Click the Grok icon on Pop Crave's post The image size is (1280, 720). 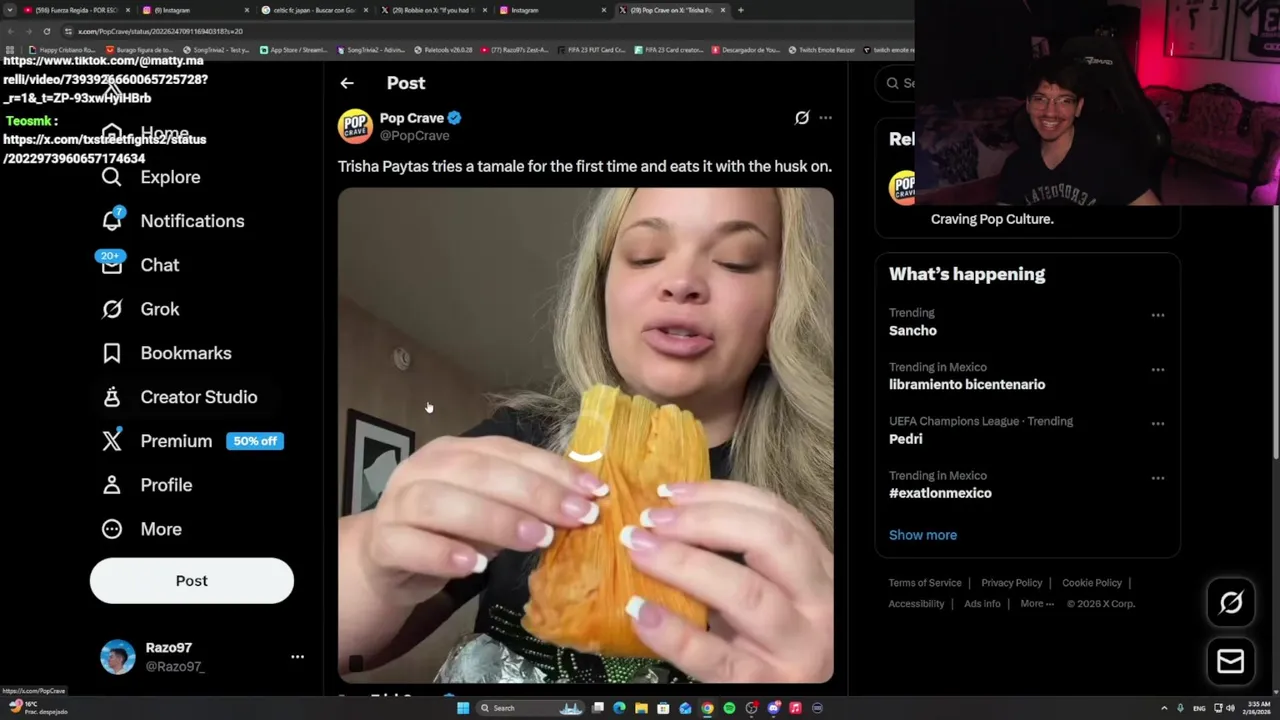point(801,118)
